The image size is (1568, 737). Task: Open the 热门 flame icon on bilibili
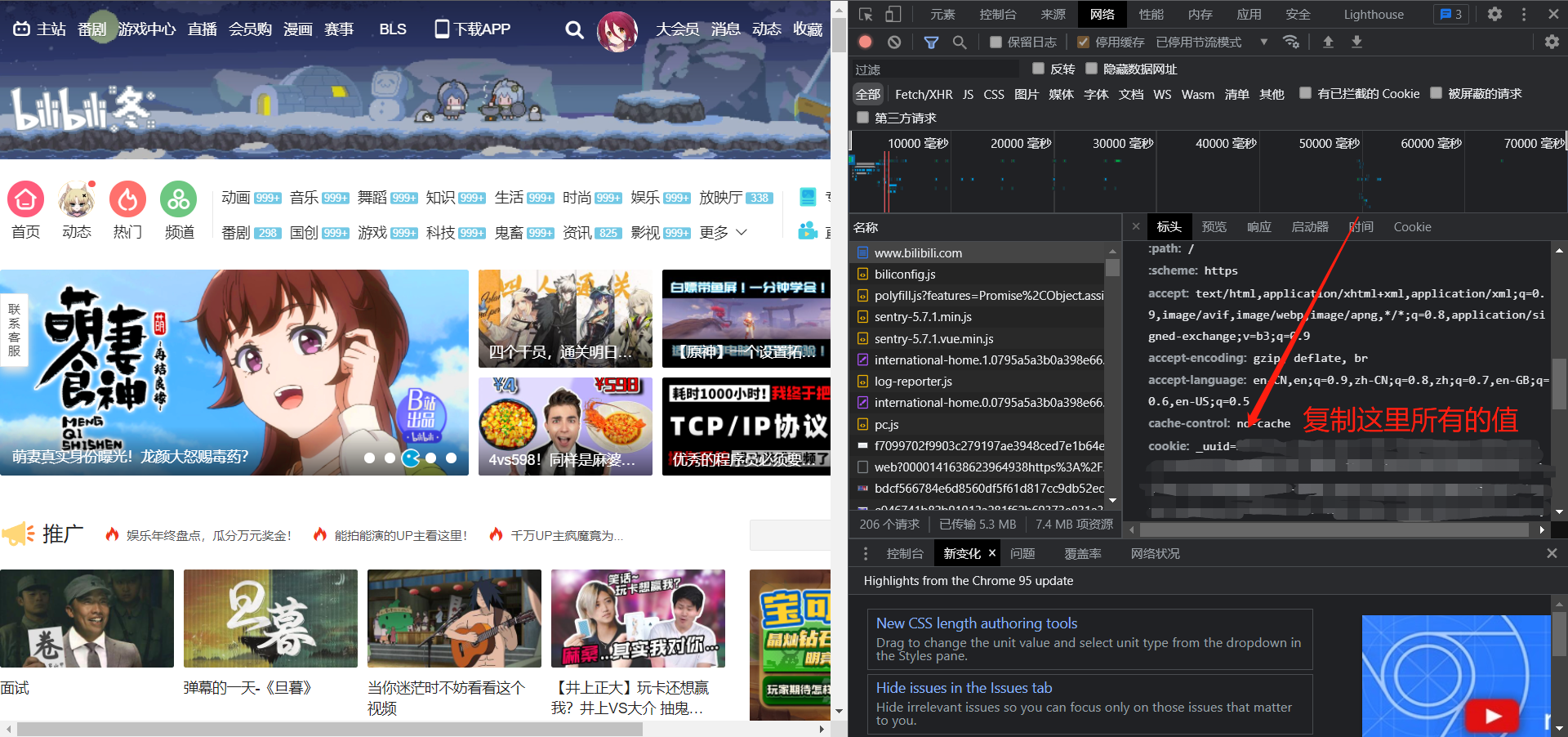pyautogui.click(x=127, y=199)
